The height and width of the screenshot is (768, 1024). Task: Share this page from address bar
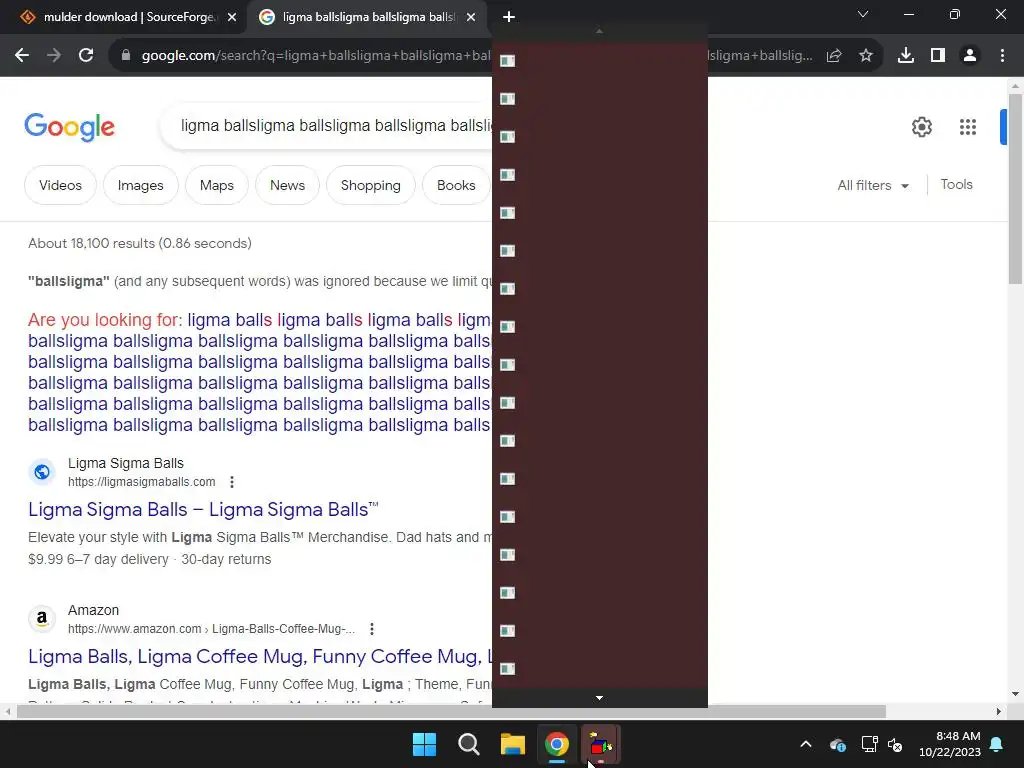834,56
